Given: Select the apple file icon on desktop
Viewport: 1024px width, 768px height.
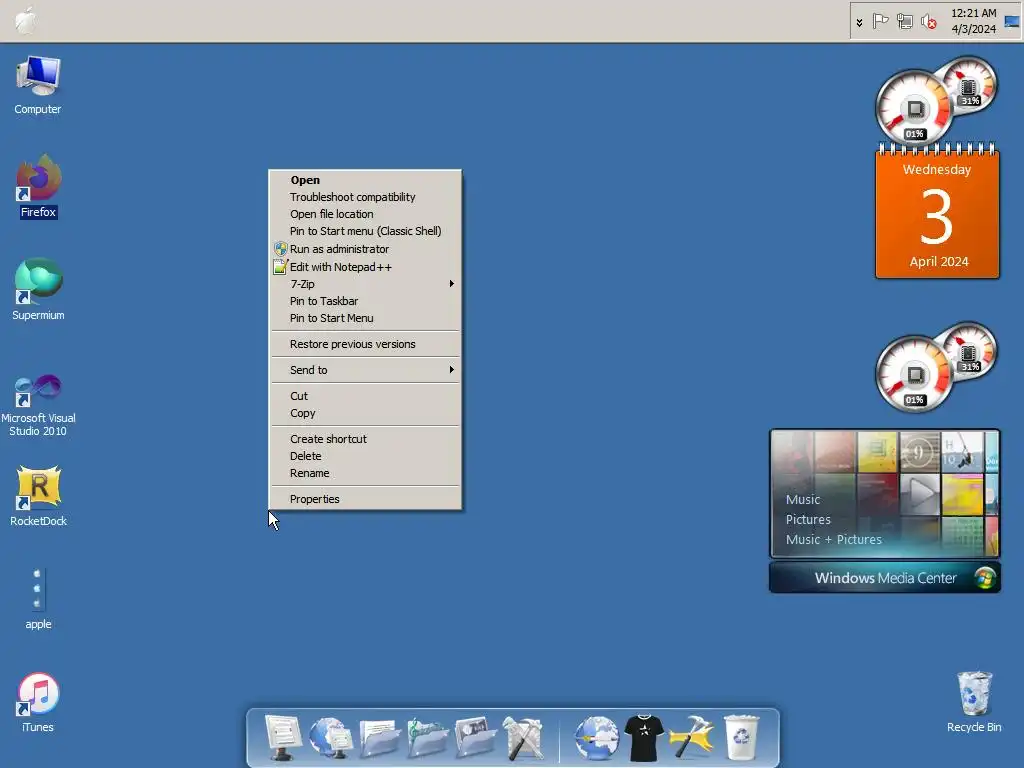Looking at the screenshot, I should coord(38,599).
